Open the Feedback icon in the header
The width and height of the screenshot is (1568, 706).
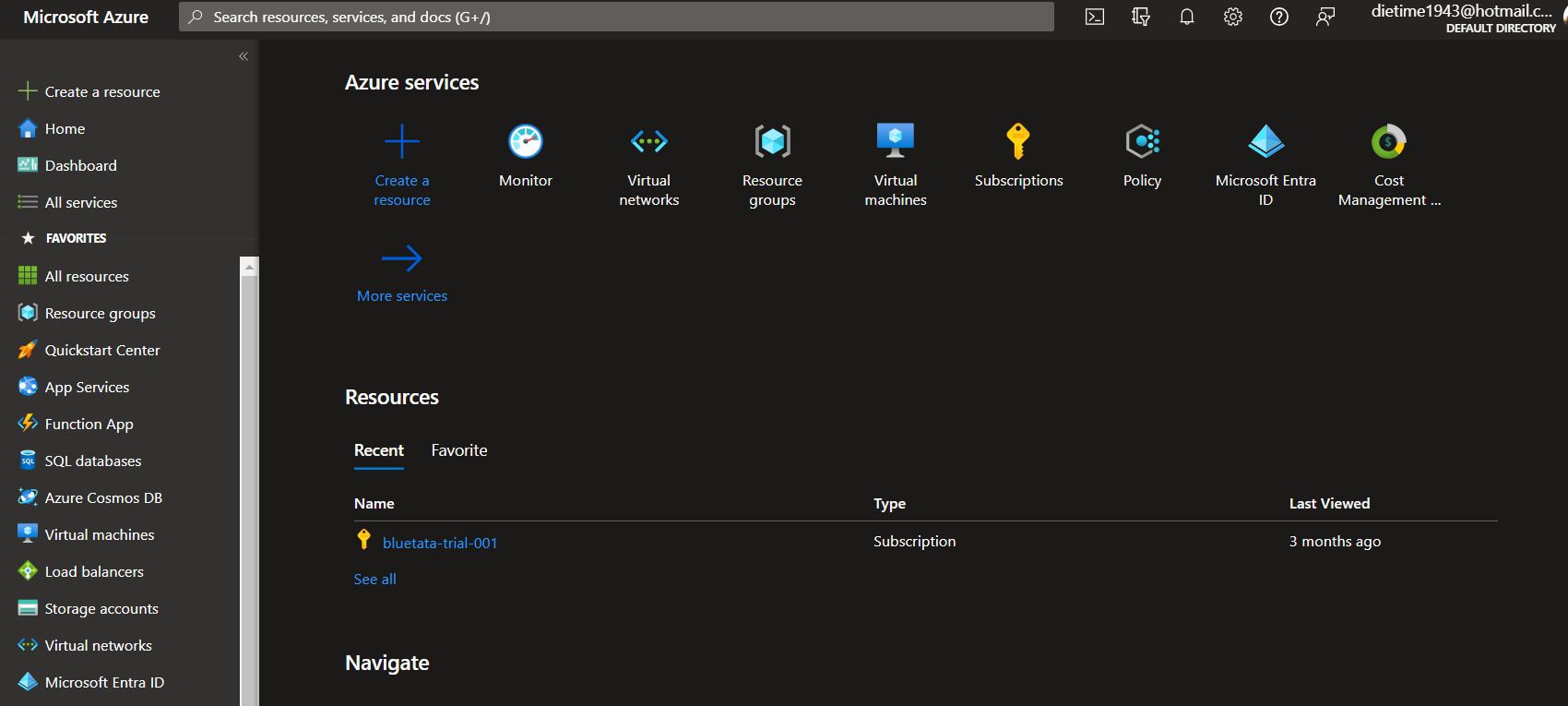point(1325,17)
